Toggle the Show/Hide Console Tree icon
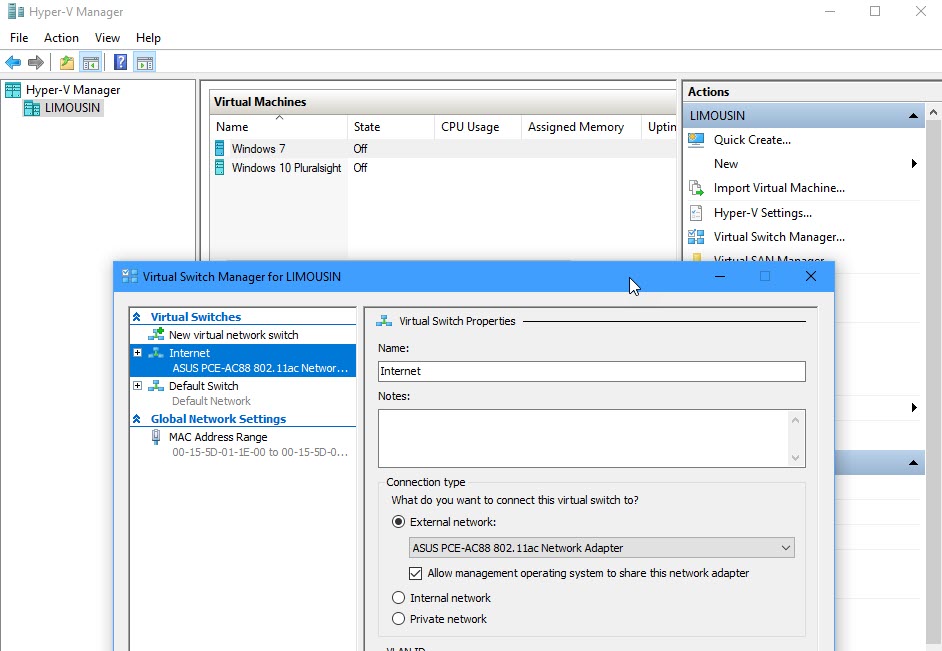The width and height of the screenshot is (942, 651). coord(91,63)
